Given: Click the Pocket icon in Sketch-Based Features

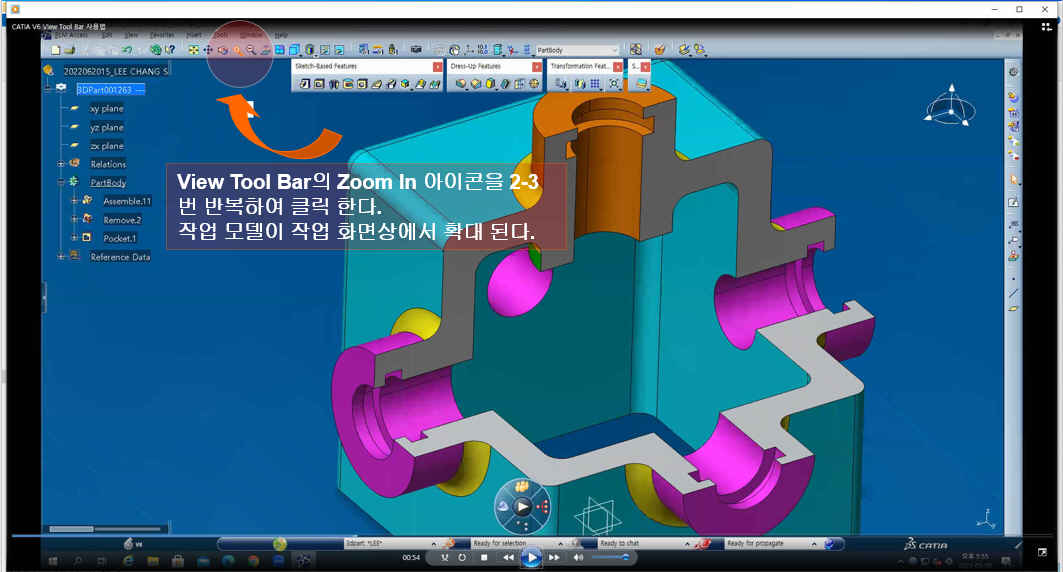Looking at the screenshot, I should [319, 83].
